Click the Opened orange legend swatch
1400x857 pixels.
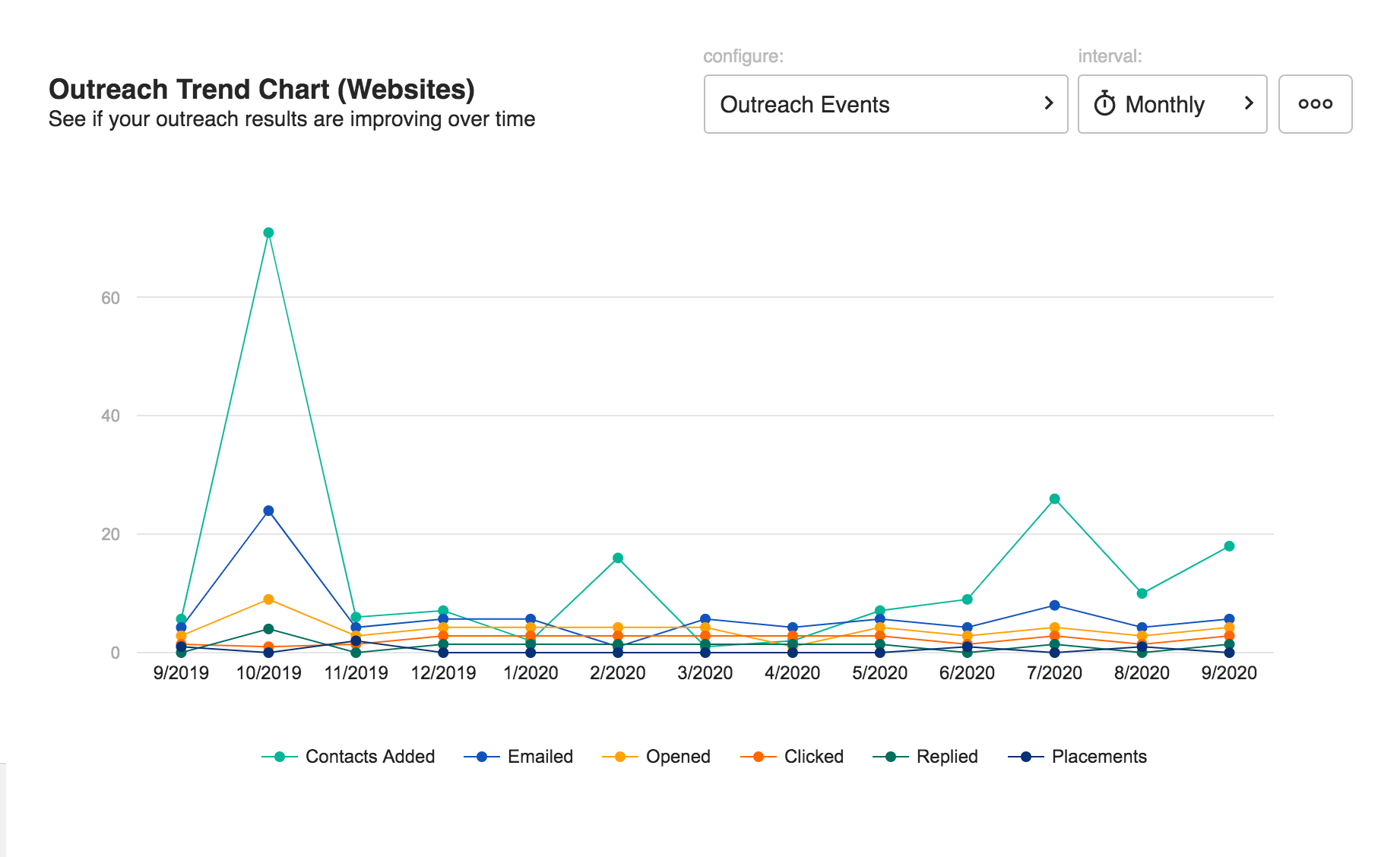619,757
